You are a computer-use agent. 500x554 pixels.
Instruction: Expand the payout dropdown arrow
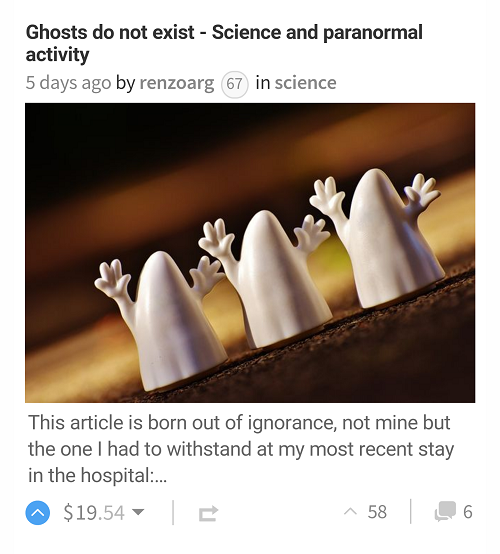[x=138, y=512]
